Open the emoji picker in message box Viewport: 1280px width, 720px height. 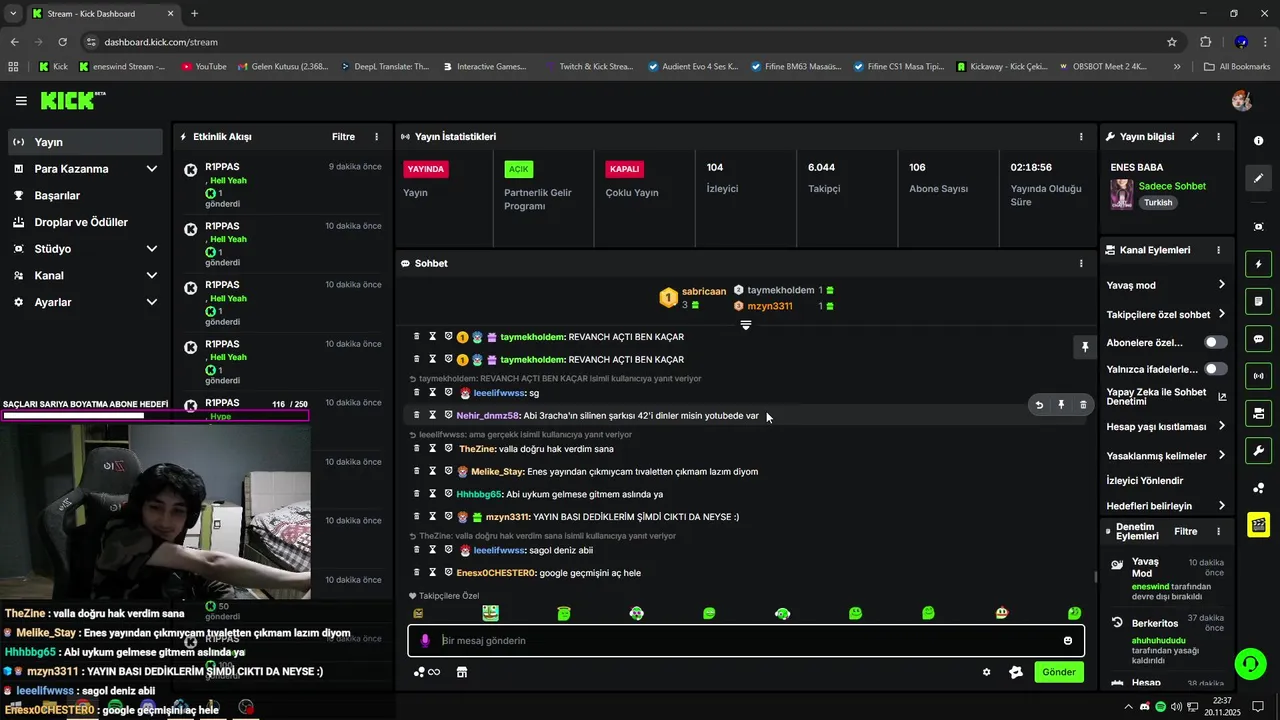pyautogui.click(x=1068, y=641)
